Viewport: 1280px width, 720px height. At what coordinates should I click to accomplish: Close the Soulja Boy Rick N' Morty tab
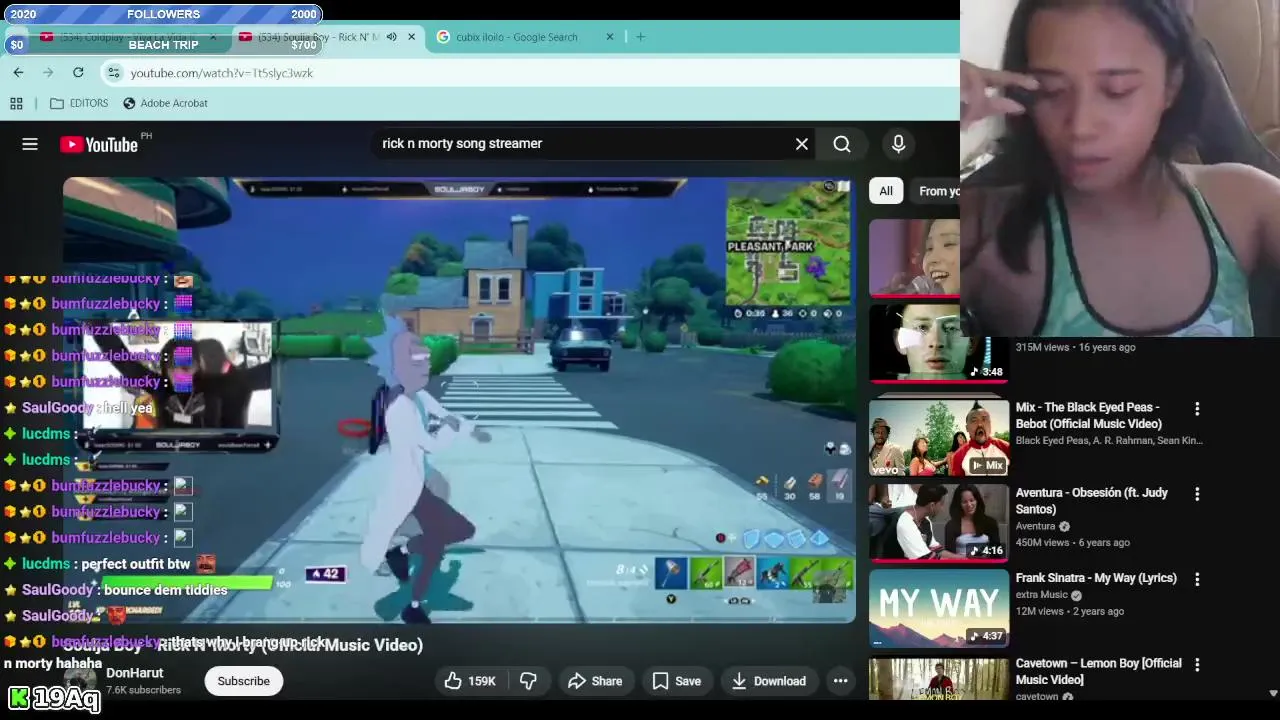[411, 37]
